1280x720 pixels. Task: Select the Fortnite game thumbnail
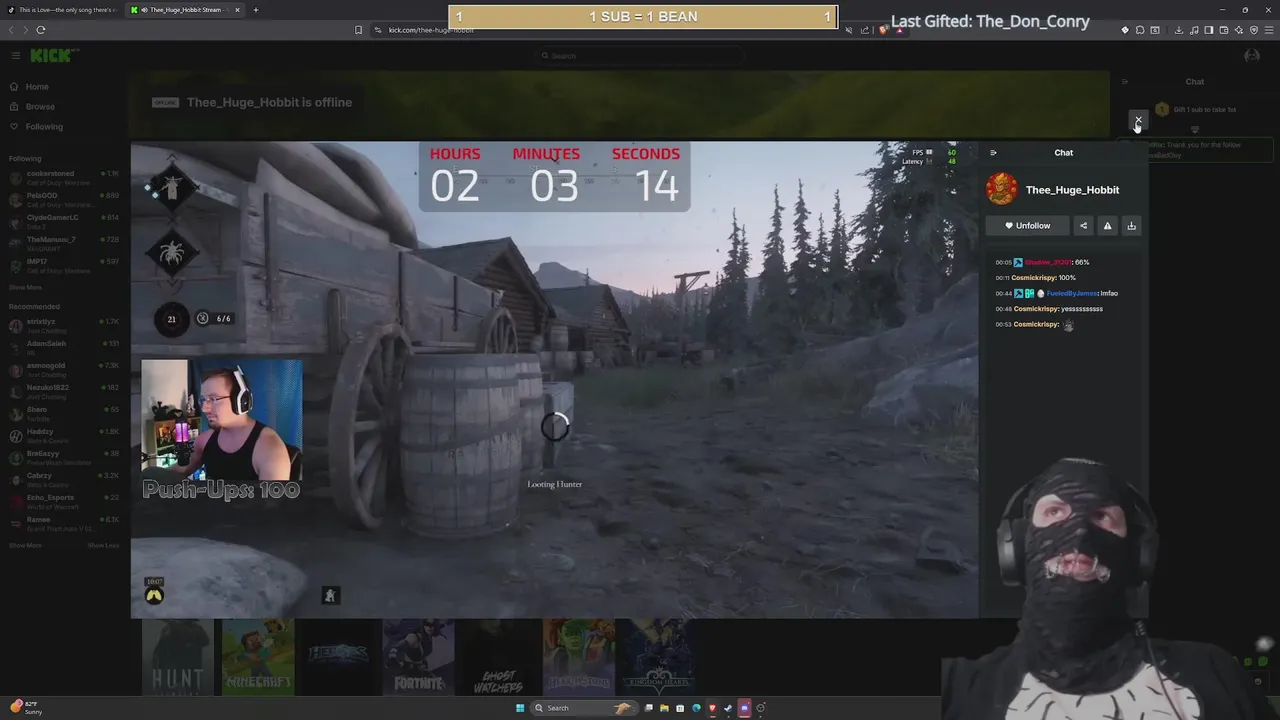(x=418, y=657)
